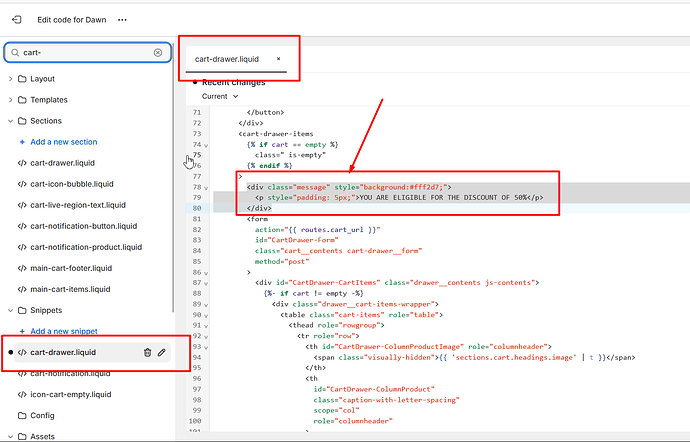
Task: Focus the file search input box
Action: (85, 52)
